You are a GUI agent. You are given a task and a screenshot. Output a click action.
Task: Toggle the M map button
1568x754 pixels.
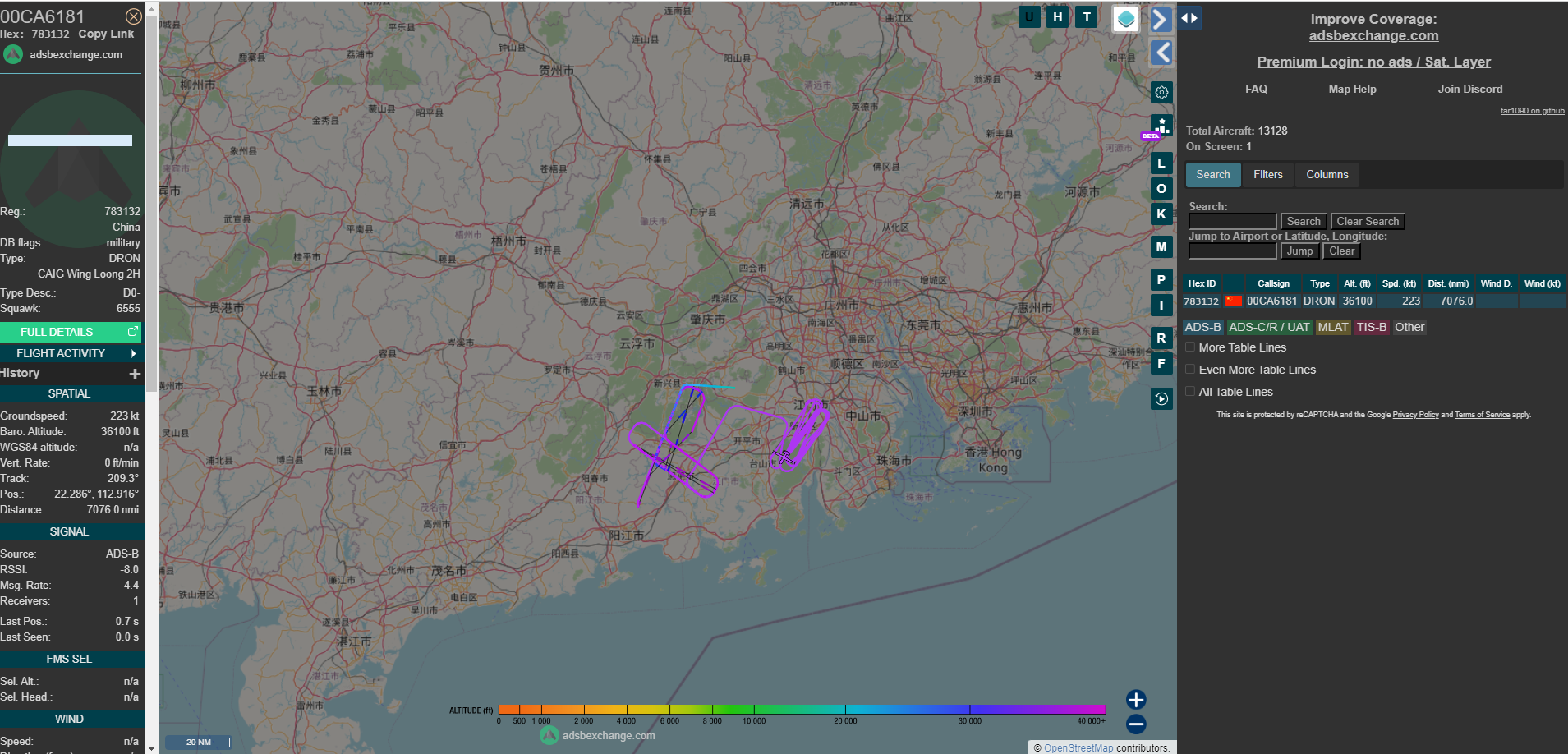(x=1161, y=247)
